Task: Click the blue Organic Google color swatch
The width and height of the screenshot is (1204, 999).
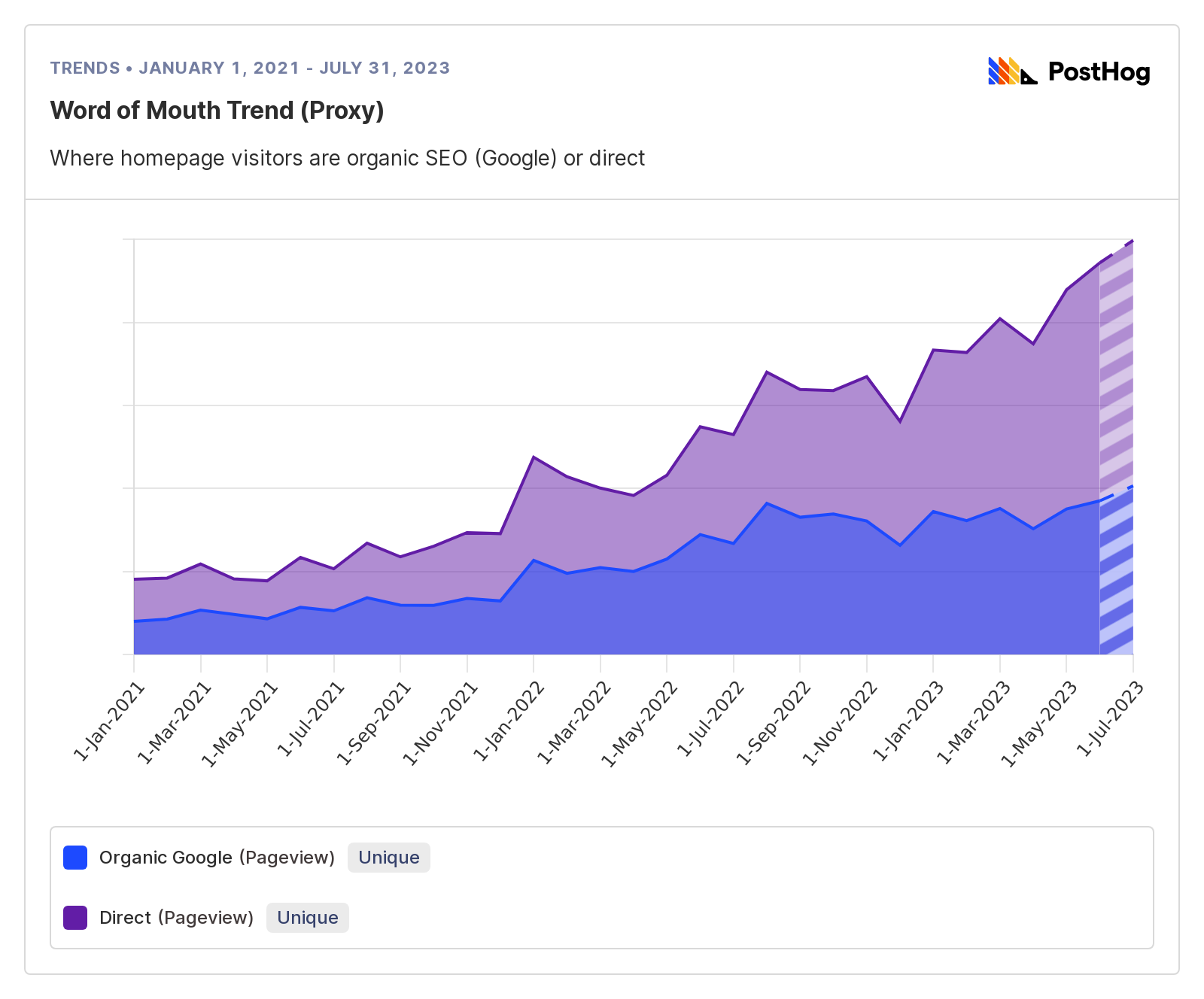Action: 75,858
